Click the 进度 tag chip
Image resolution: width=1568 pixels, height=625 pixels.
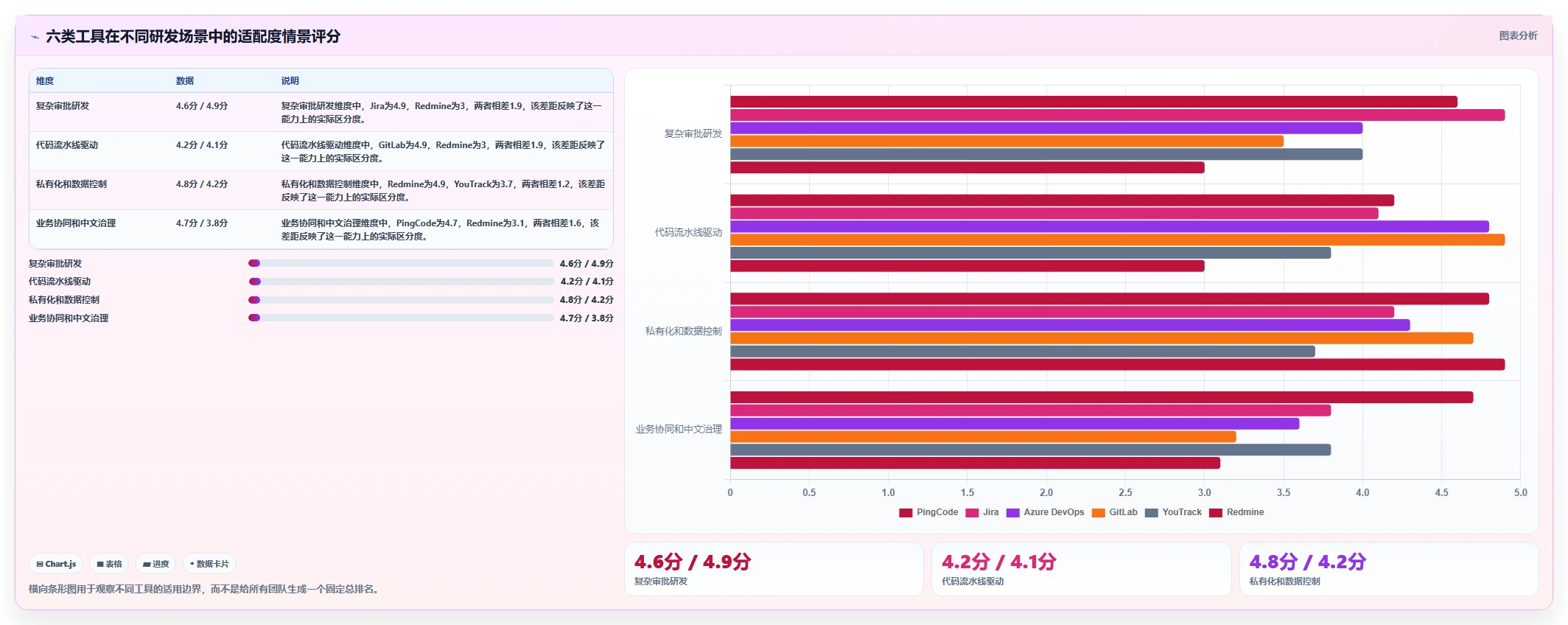pyautogui.click(x=155, y=564)
